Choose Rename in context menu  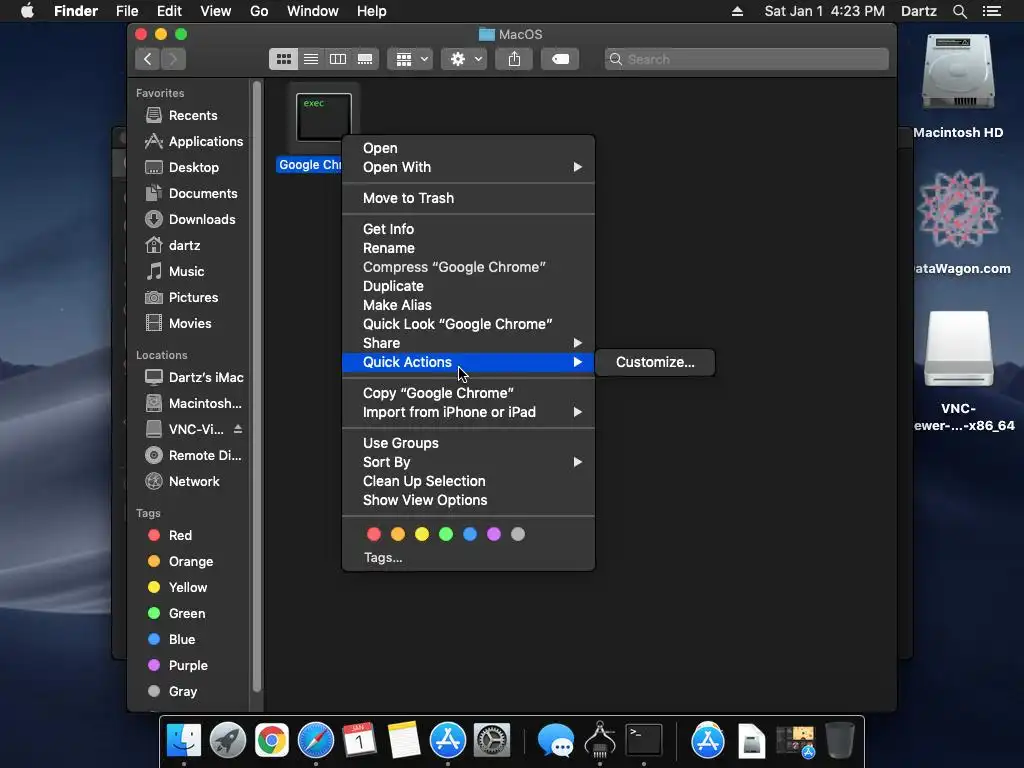point(468,248)
